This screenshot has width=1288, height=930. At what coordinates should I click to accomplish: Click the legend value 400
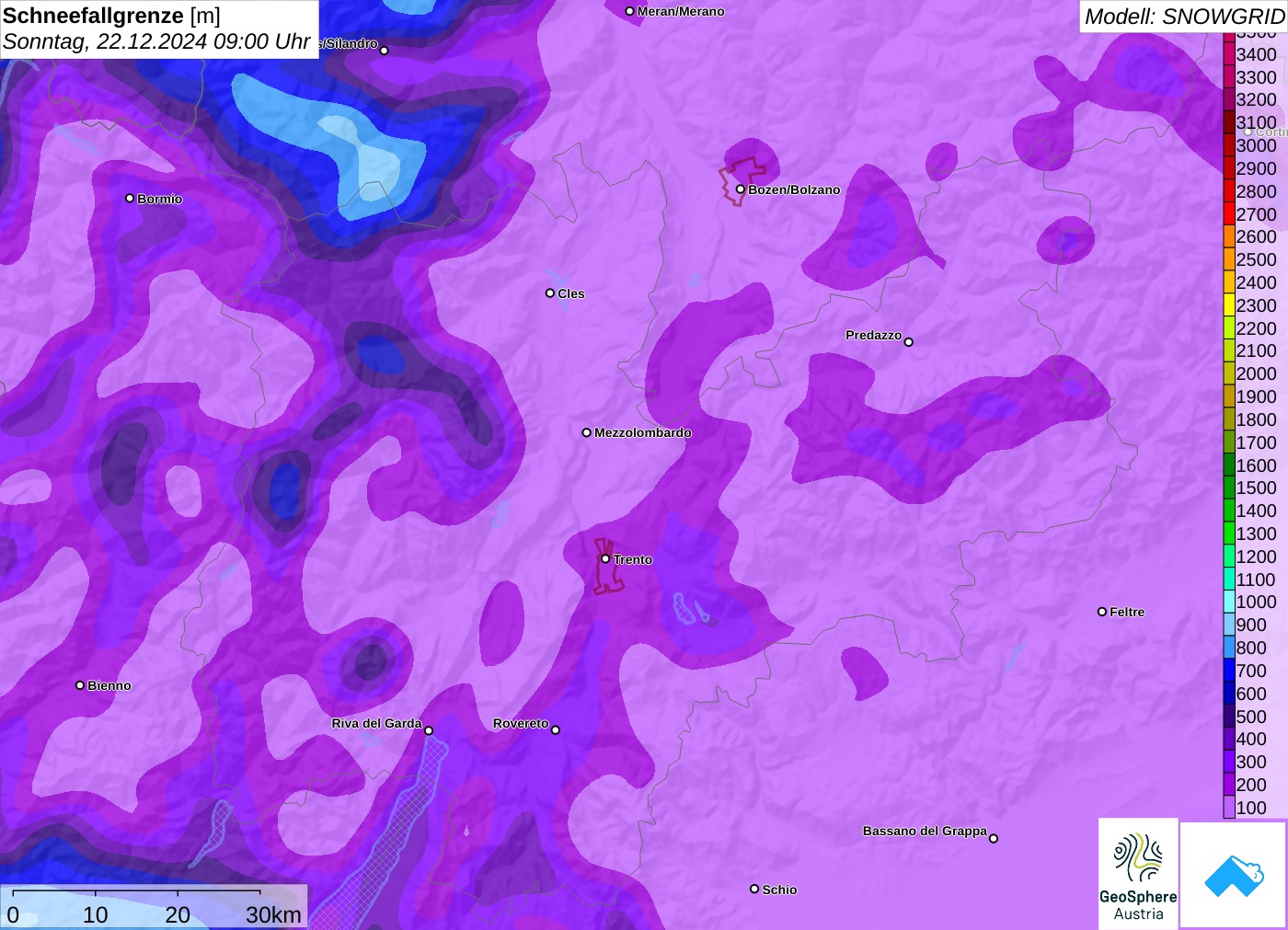[x=1251, y=739]
